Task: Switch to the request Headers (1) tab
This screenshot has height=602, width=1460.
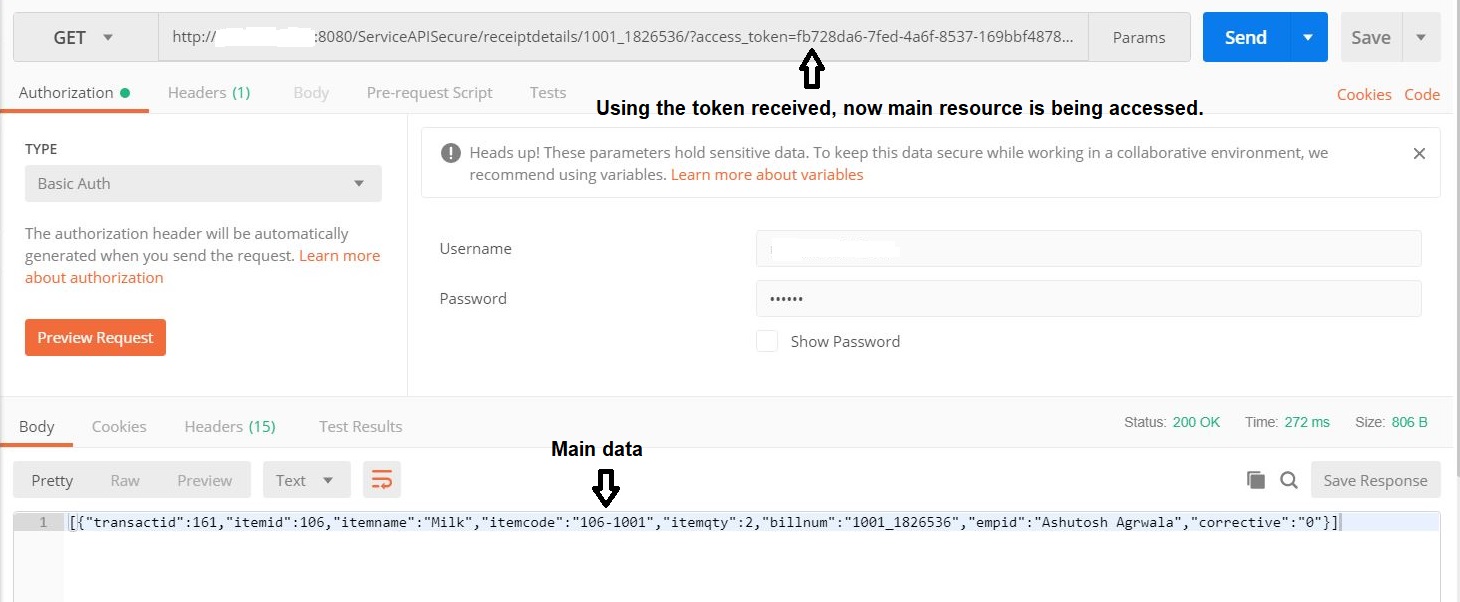Action: [x=208, y=92]
